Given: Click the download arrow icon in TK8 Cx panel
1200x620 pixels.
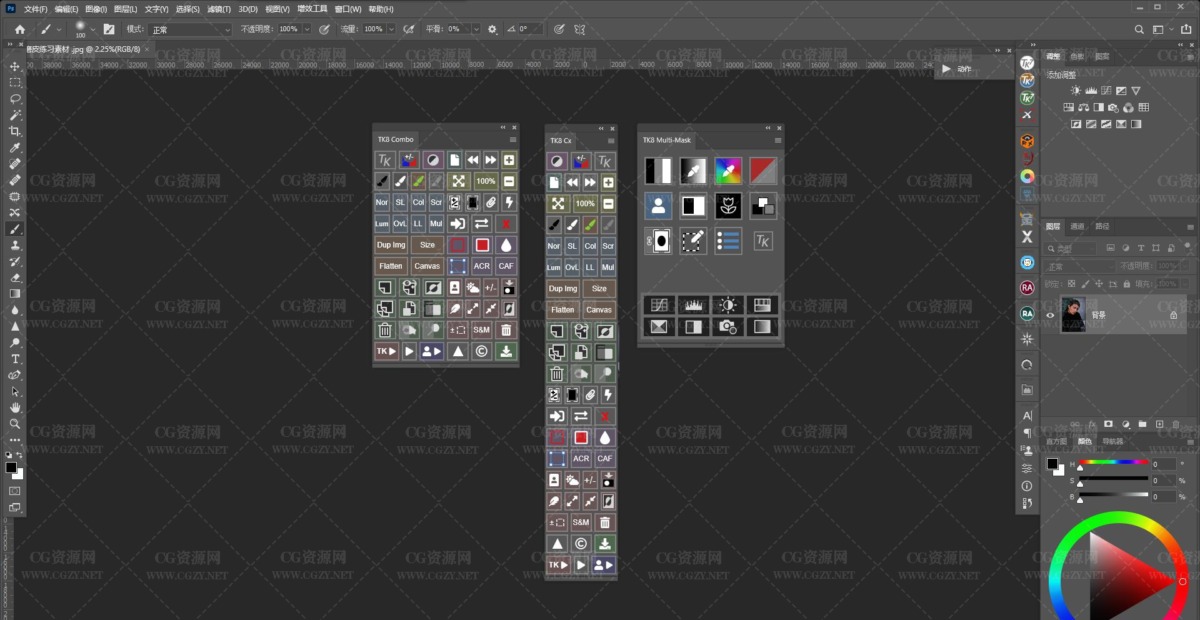Looking at the screenshot, I should point(605,544).
